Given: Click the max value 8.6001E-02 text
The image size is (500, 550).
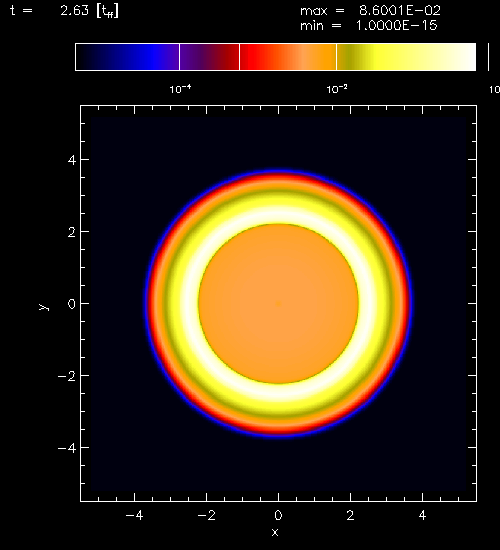Looking at the screenshot, I should [x=400, y=11].
